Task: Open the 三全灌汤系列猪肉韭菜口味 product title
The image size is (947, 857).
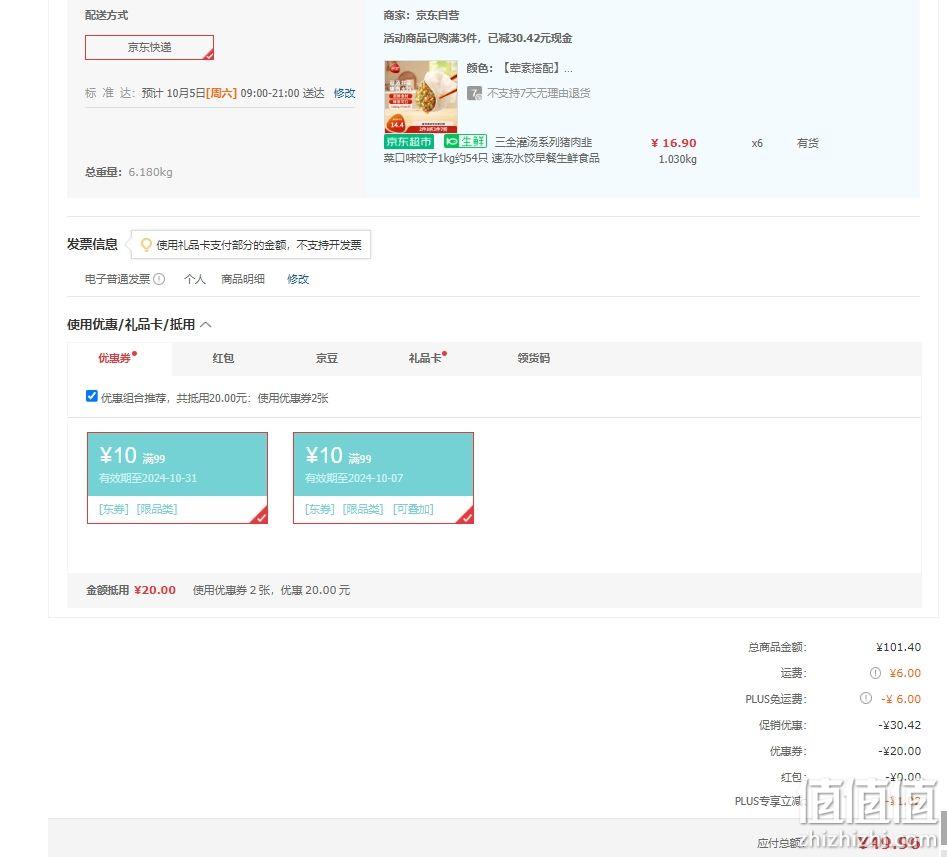Action: click(492, 150)
